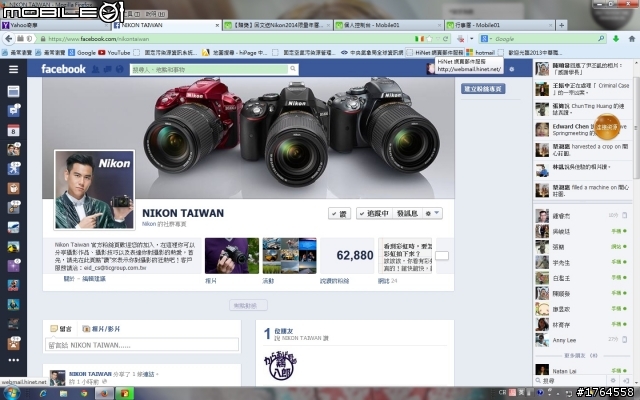Screen dimensions: 640x400
Task: Open the 活動 events thumbnail collage
Action: click(289, 256)
